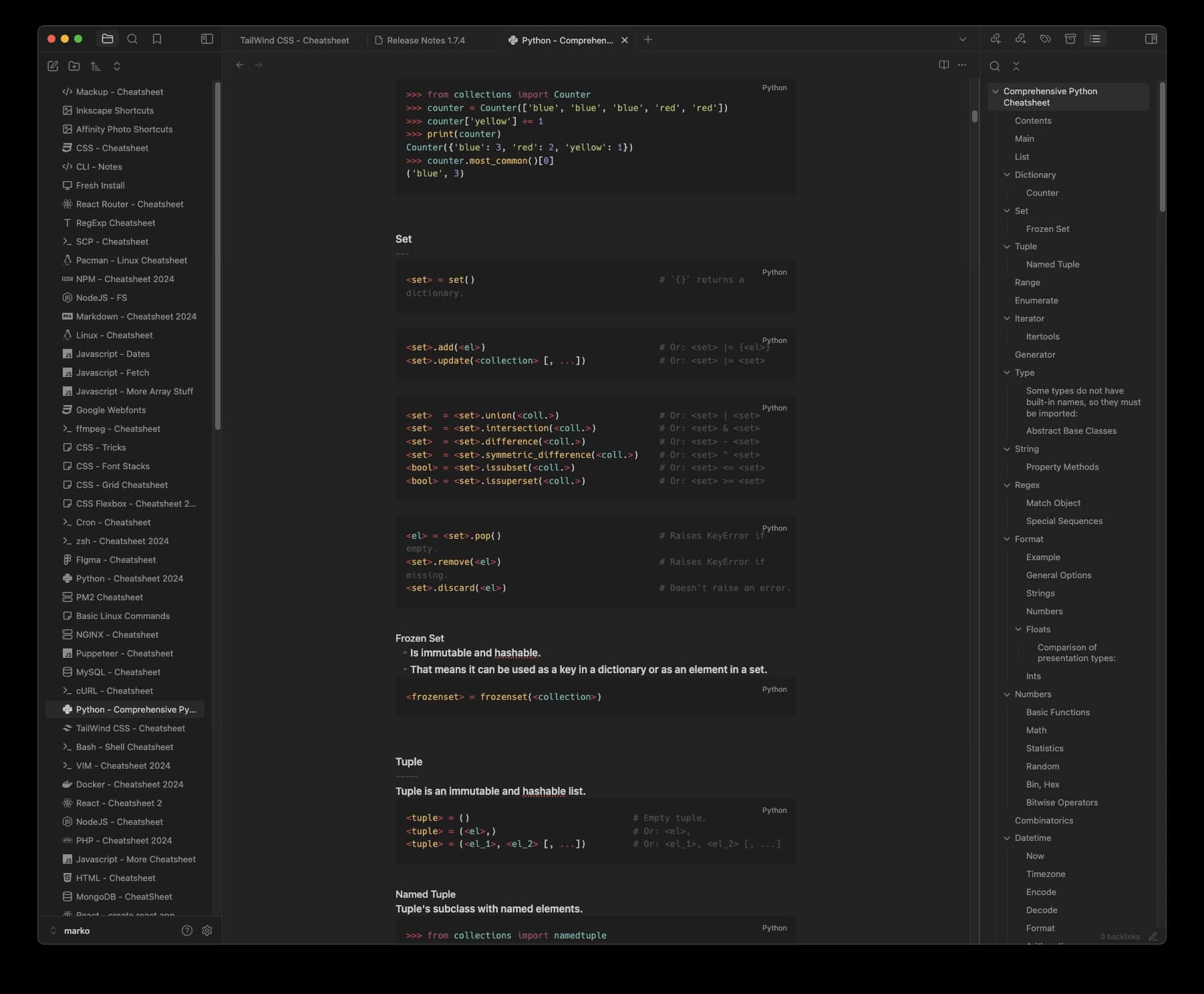Open Figma - Cheatsheet note
This screenshot has width=1204, height=994.
124,560
